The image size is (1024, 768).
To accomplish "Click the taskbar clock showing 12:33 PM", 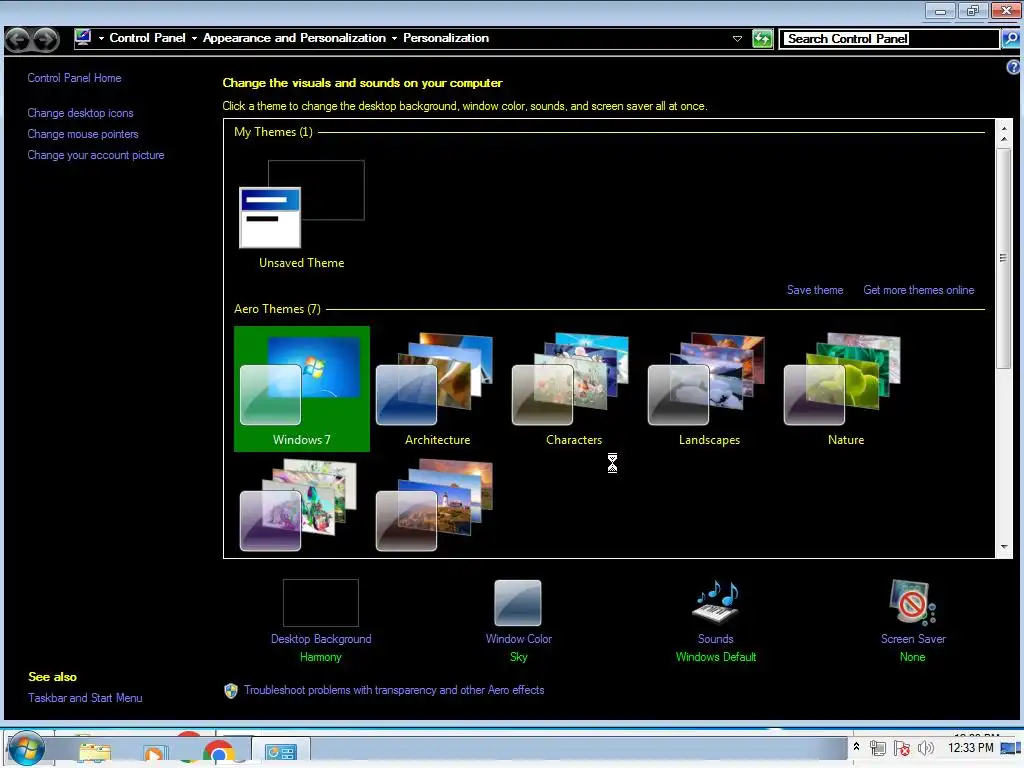I will tap(970, 748).
